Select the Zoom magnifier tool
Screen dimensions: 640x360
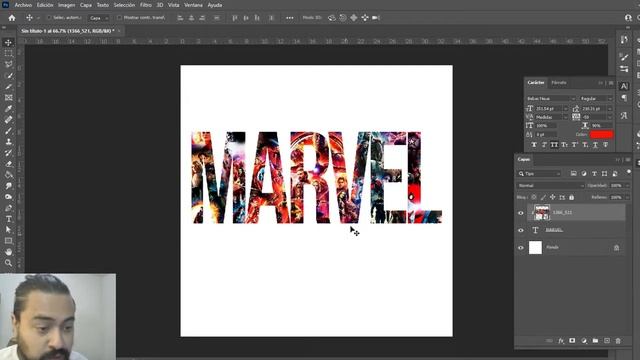(x=8, y=263)
